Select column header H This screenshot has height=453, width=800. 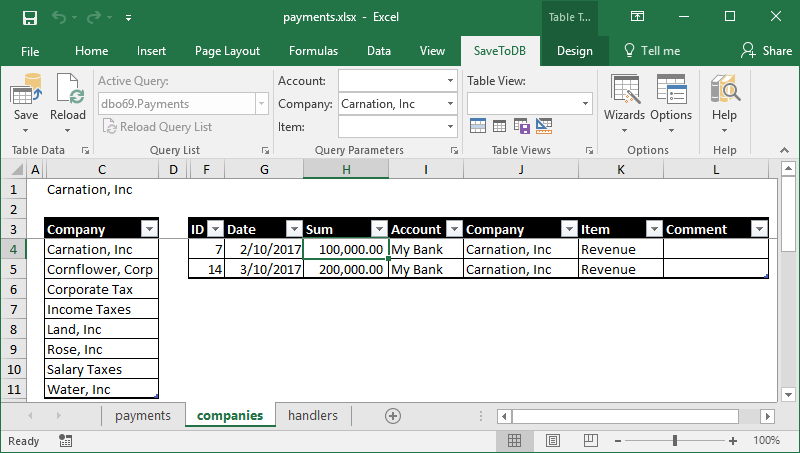click(x=346, y=169)
